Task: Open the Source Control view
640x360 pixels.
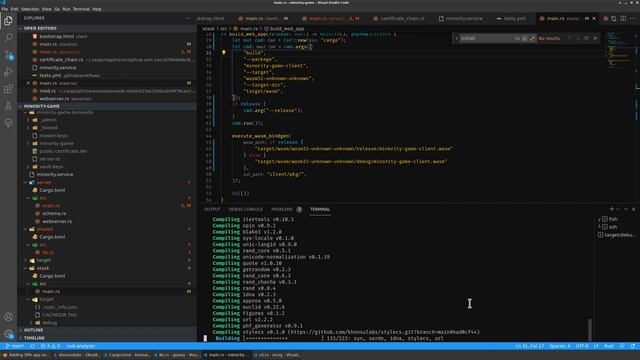Action: pos(9,55)
